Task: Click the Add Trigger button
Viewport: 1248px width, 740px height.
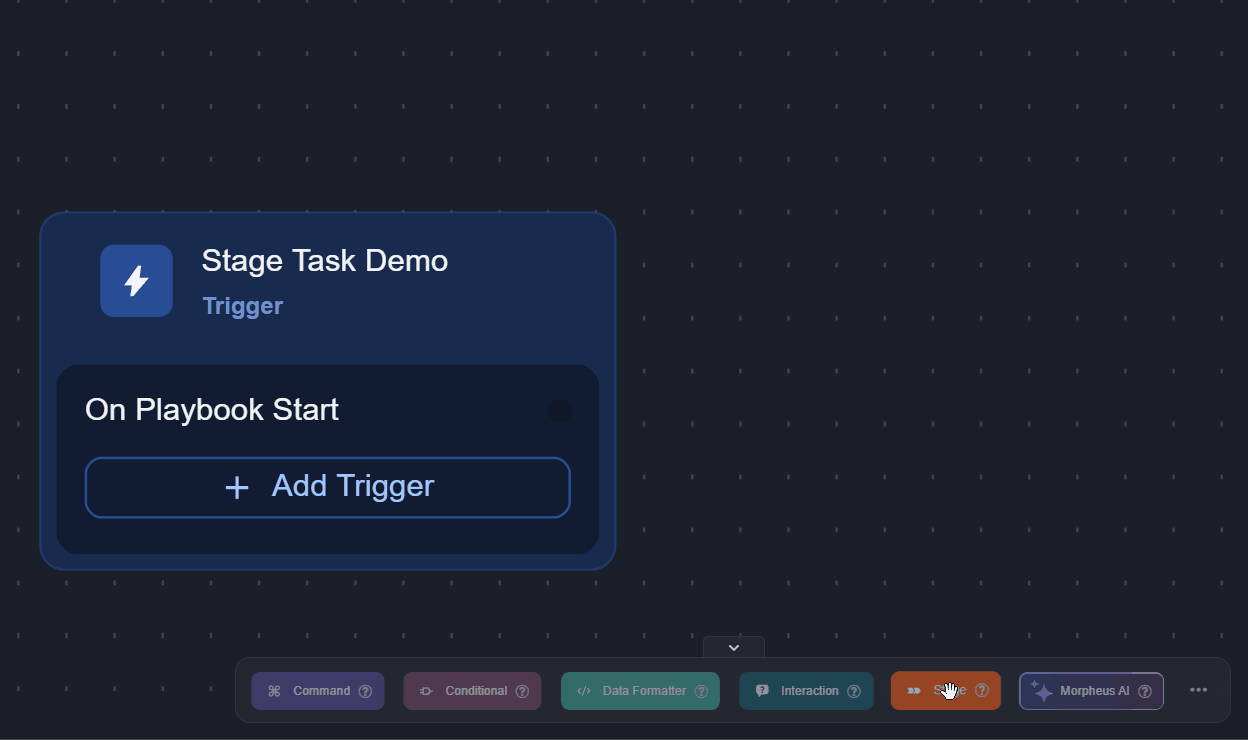Action: coord(327,487)
